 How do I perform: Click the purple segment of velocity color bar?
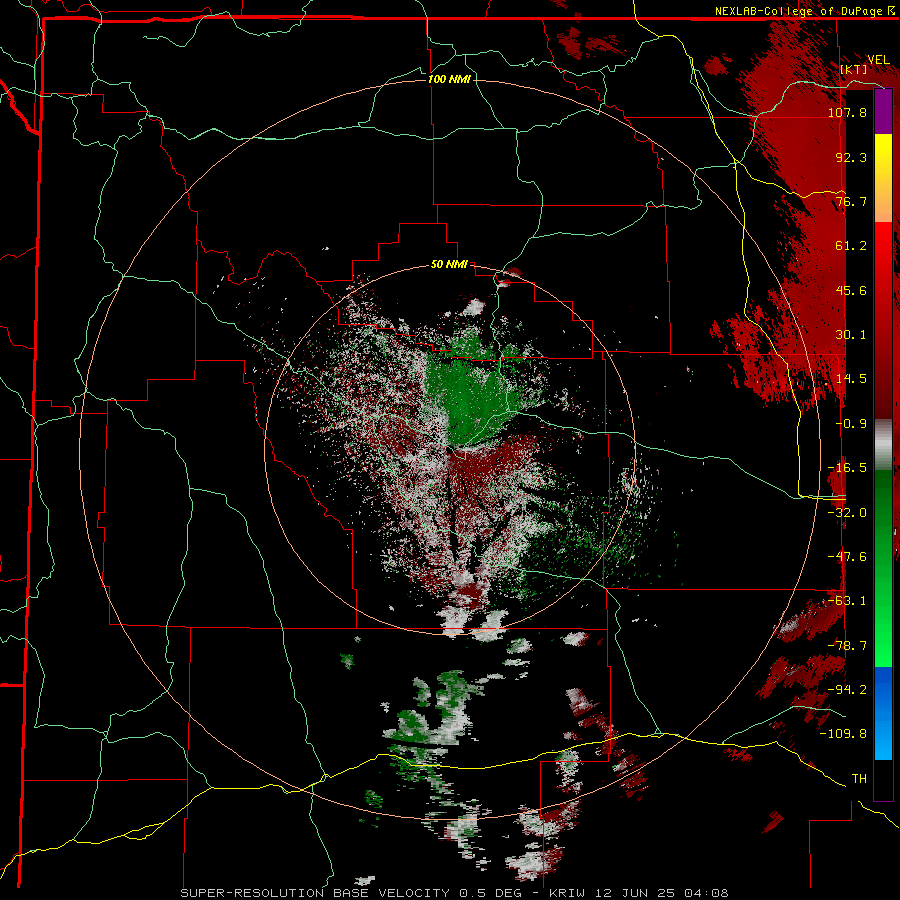tap(883, 111)
